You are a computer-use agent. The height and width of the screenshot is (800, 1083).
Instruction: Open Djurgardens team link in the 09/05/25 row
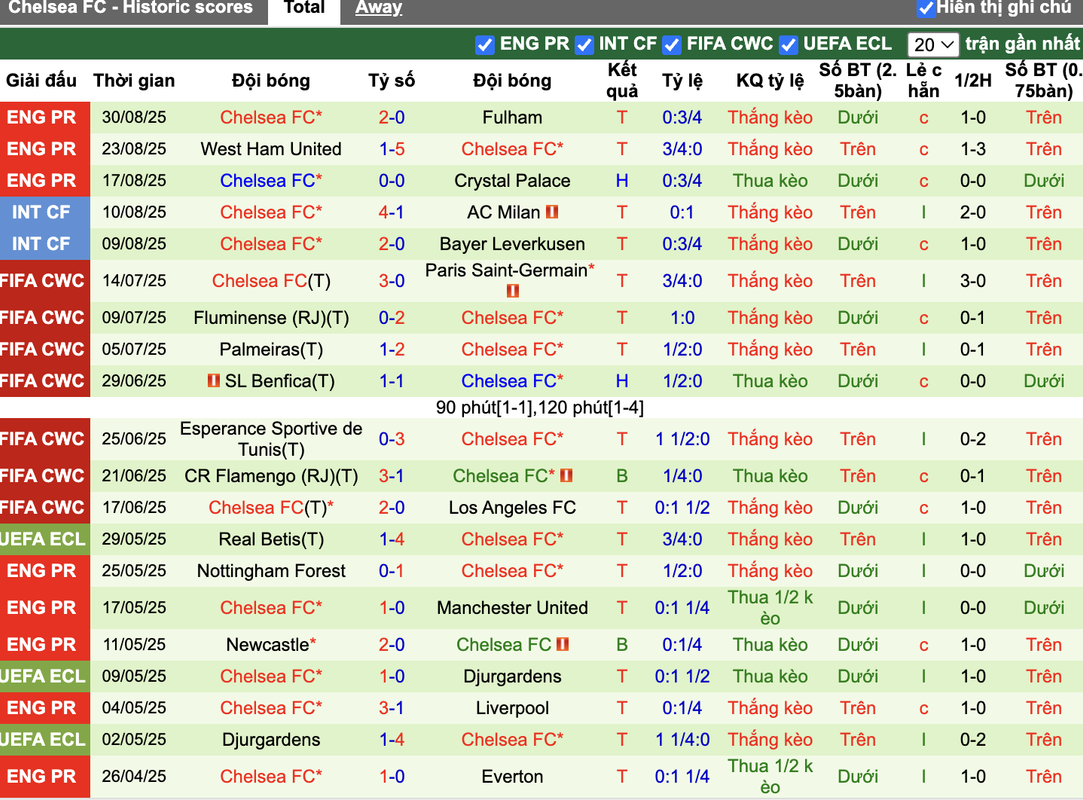tap(512, 676)
